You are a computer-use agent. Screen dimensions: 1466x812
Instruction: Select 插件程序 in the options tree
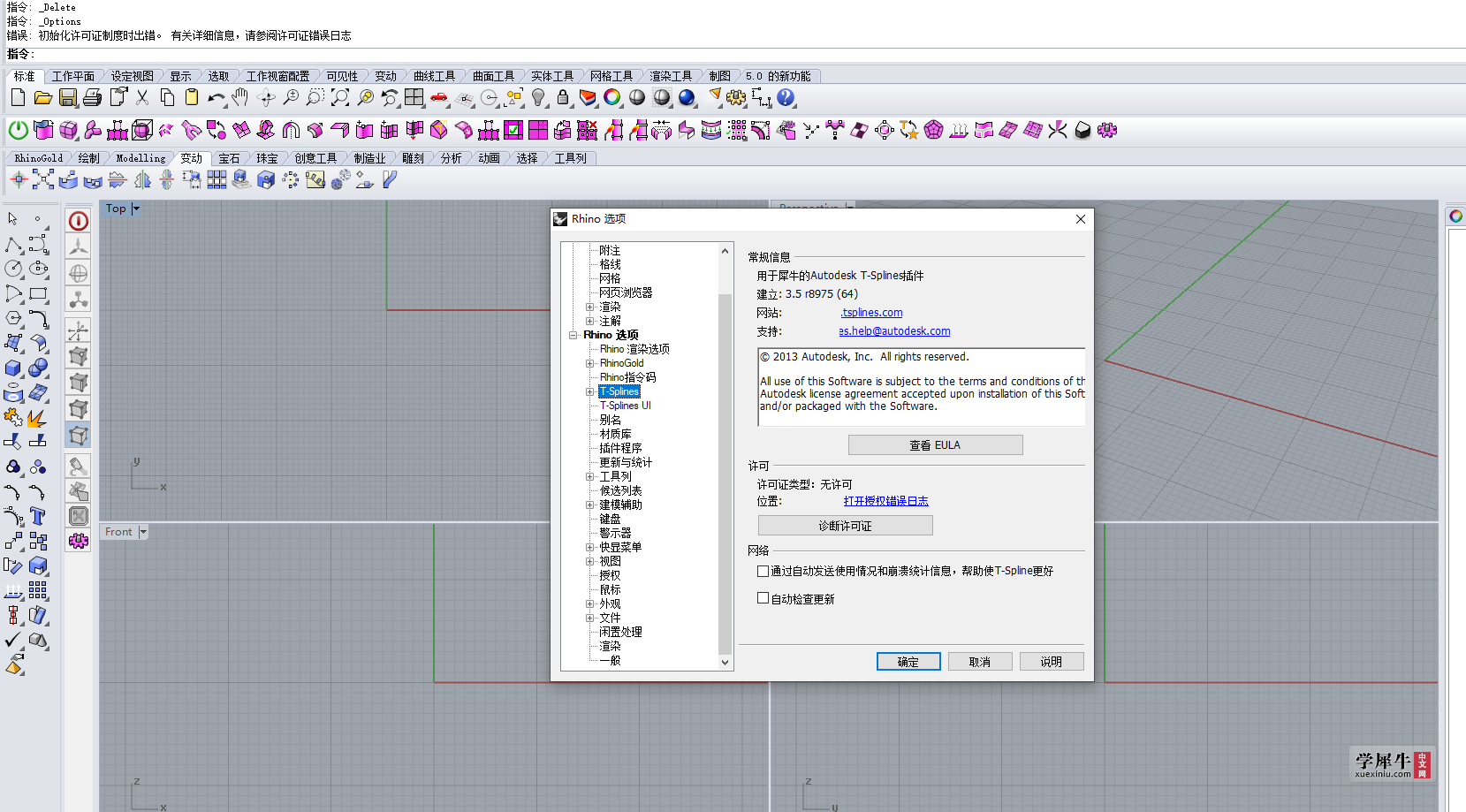[x=620, y=448]
